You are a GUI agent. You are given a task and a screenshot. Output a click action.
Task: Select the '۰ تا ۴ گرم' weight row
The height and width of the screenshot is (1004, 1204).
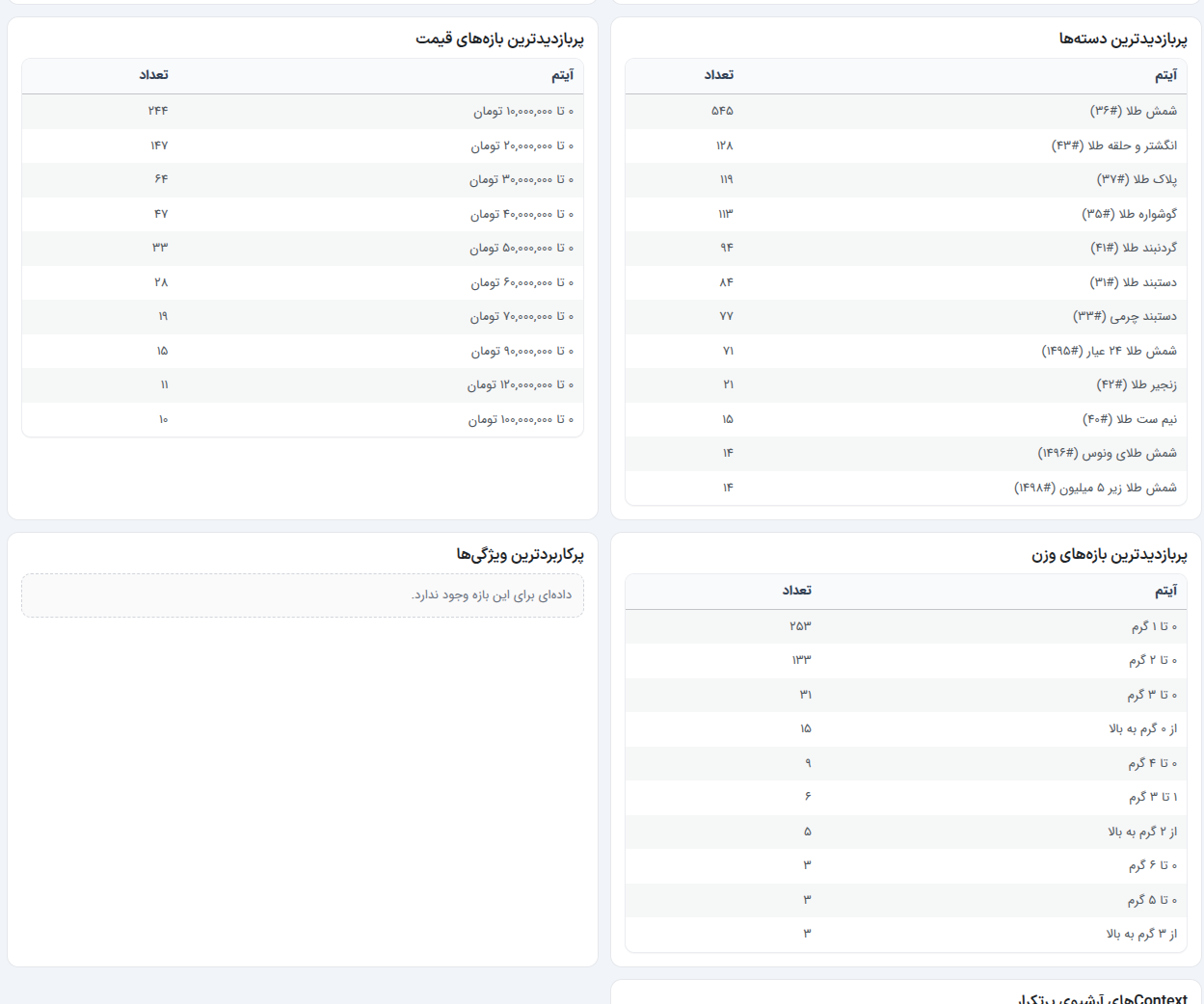pyautogui.click(x=906, y=763)
